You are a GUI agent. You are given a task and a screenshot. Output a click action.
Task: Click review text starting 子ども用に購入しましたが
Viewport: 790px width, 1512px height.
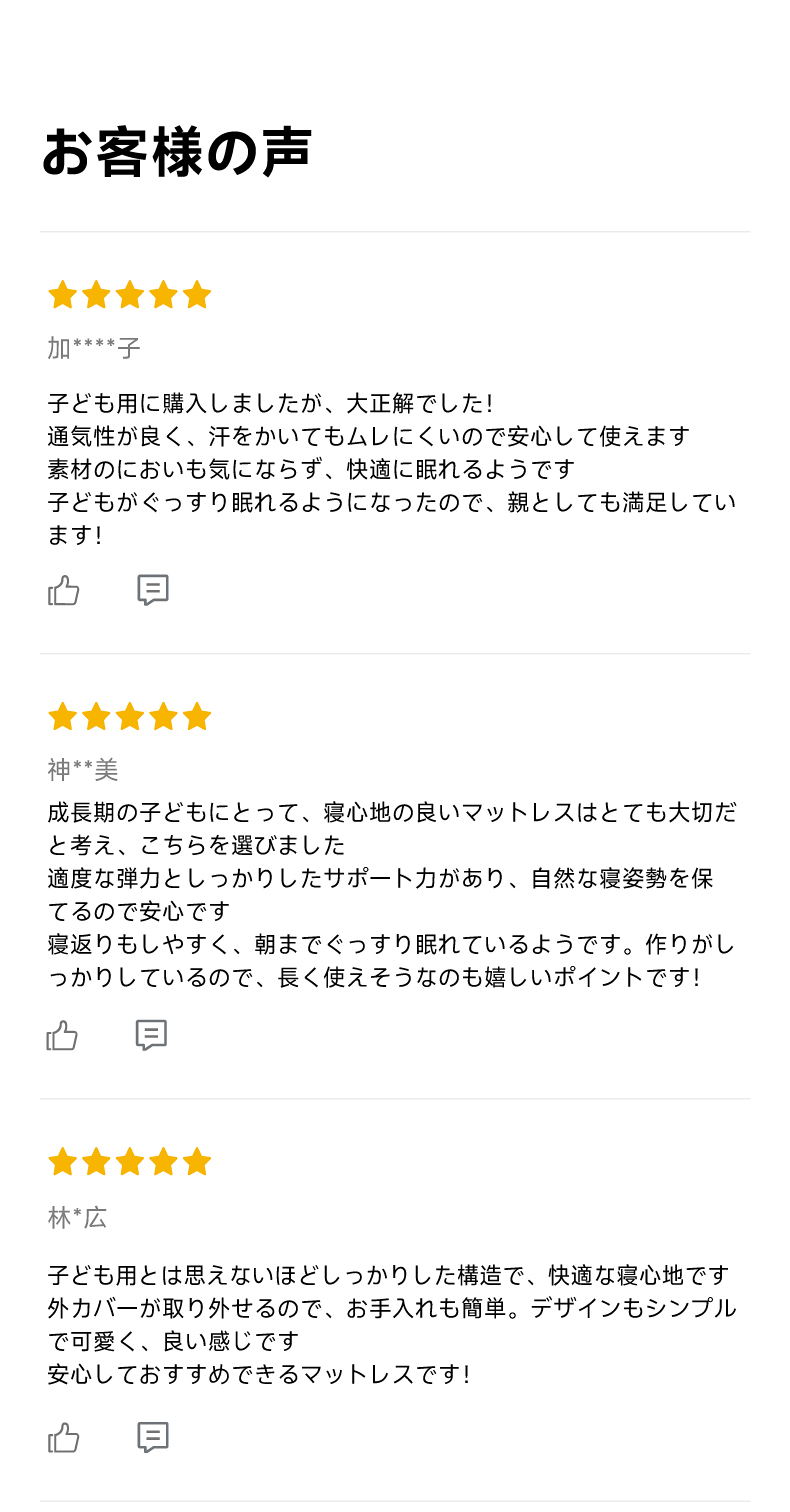392,469
